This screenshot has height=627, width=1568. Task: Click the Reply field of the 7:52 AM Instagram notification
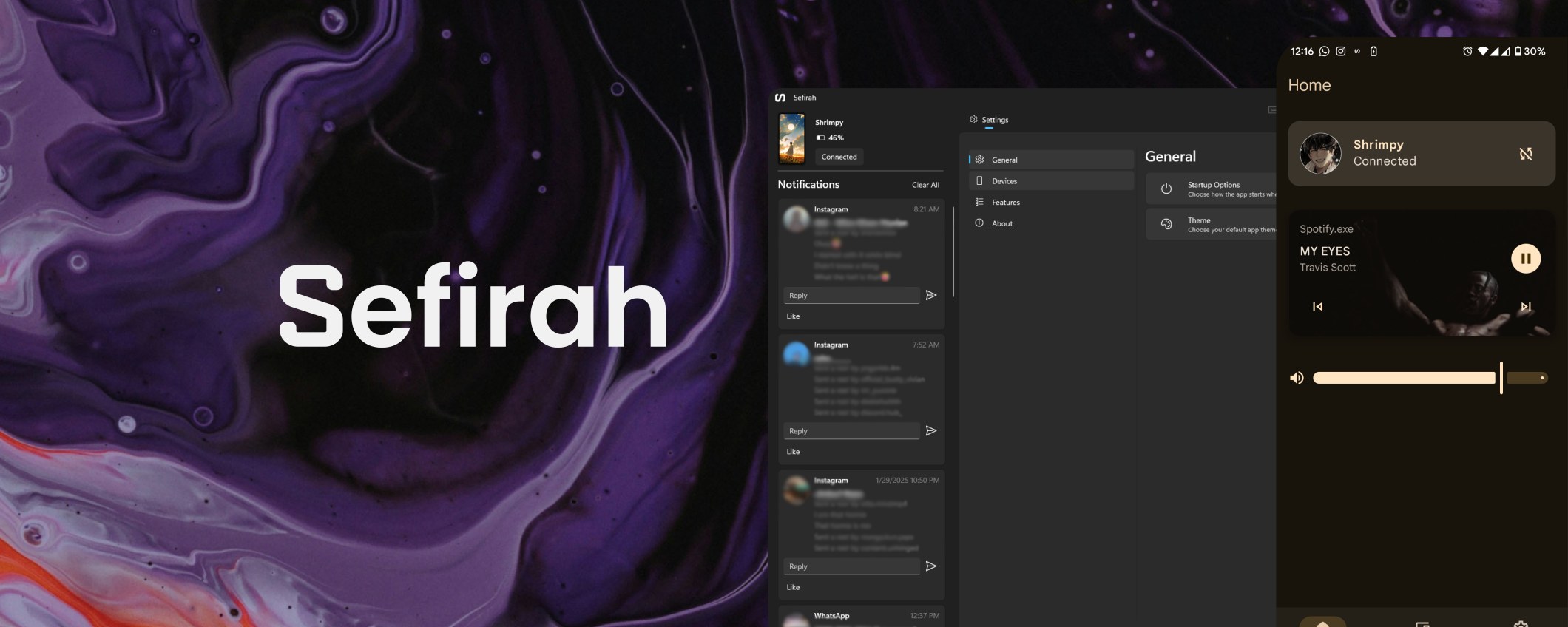point(851,431)
